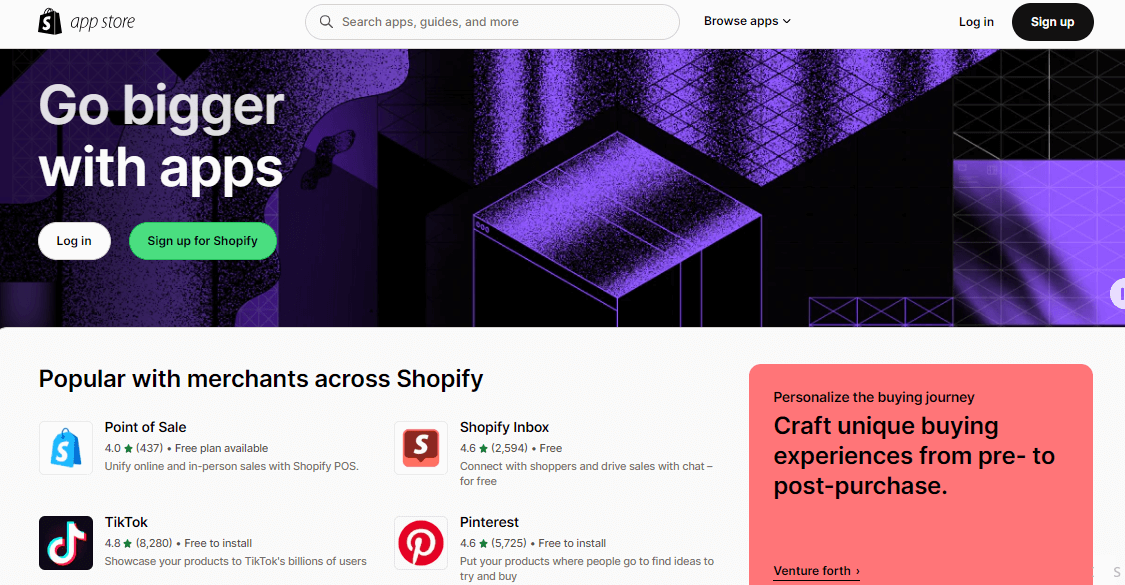Open Shopify Inbox's 2,594 reviews
Viewport: 1125px width, 585px height.
[x=510, y=447]
